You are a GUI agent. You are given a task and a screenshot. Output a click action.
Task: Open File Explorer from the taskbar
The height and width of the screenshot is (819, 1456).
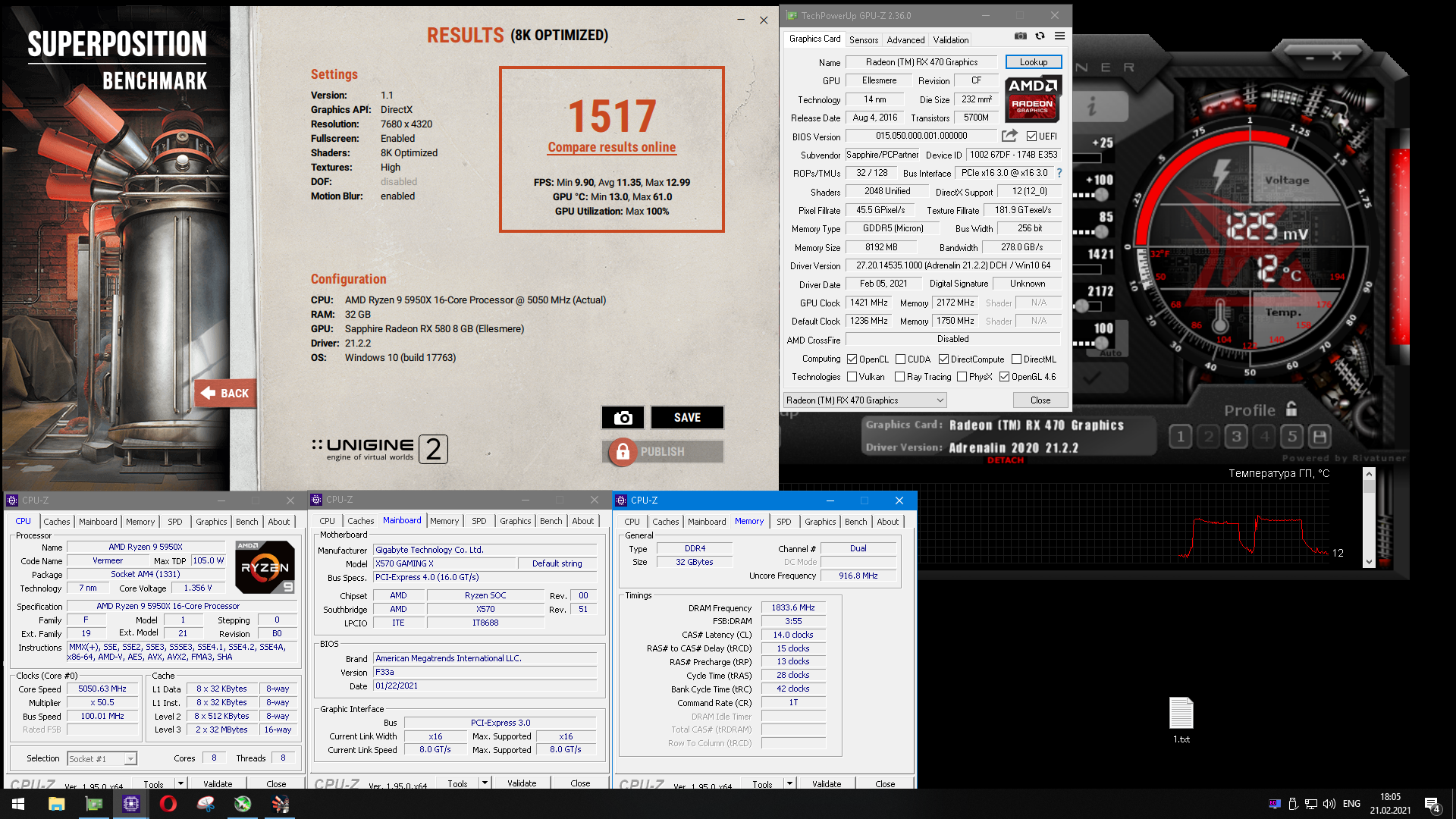pos(57,804)
